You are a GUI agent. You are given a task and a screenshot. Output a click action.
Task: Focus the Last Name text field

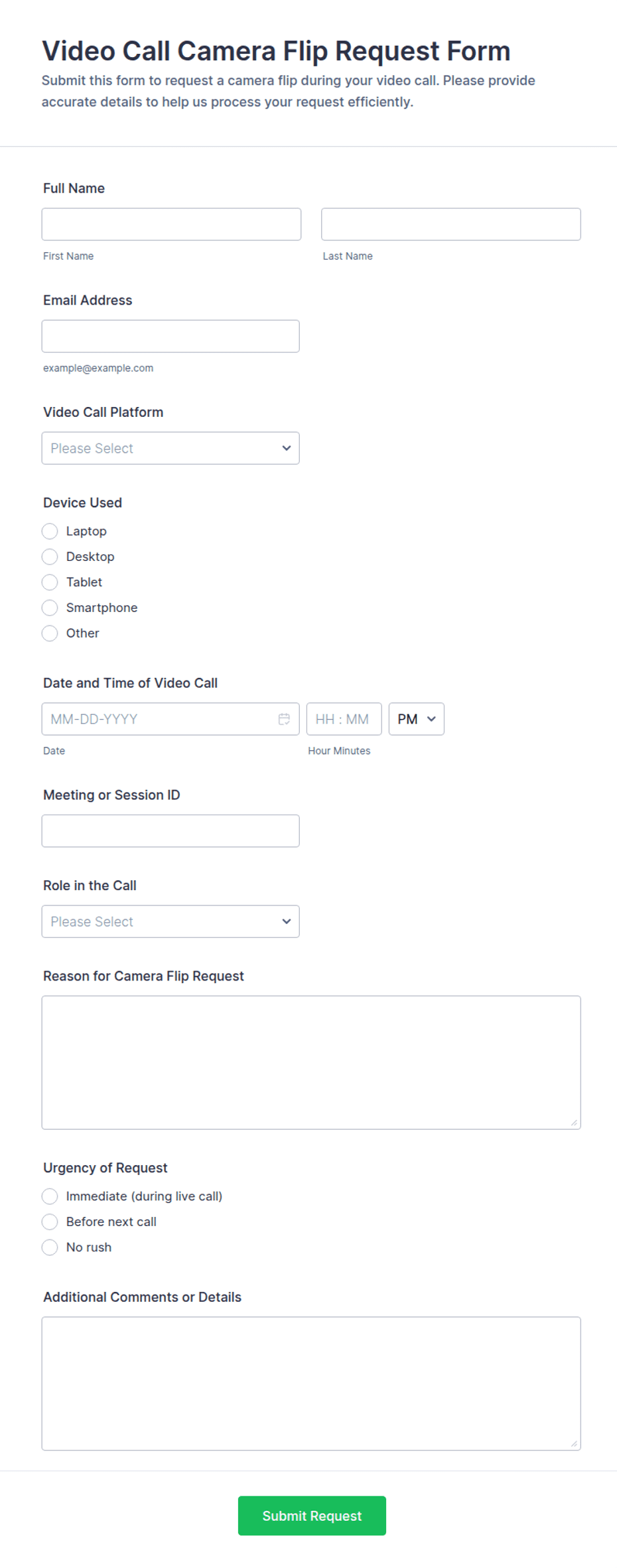(x=451, y=224)
